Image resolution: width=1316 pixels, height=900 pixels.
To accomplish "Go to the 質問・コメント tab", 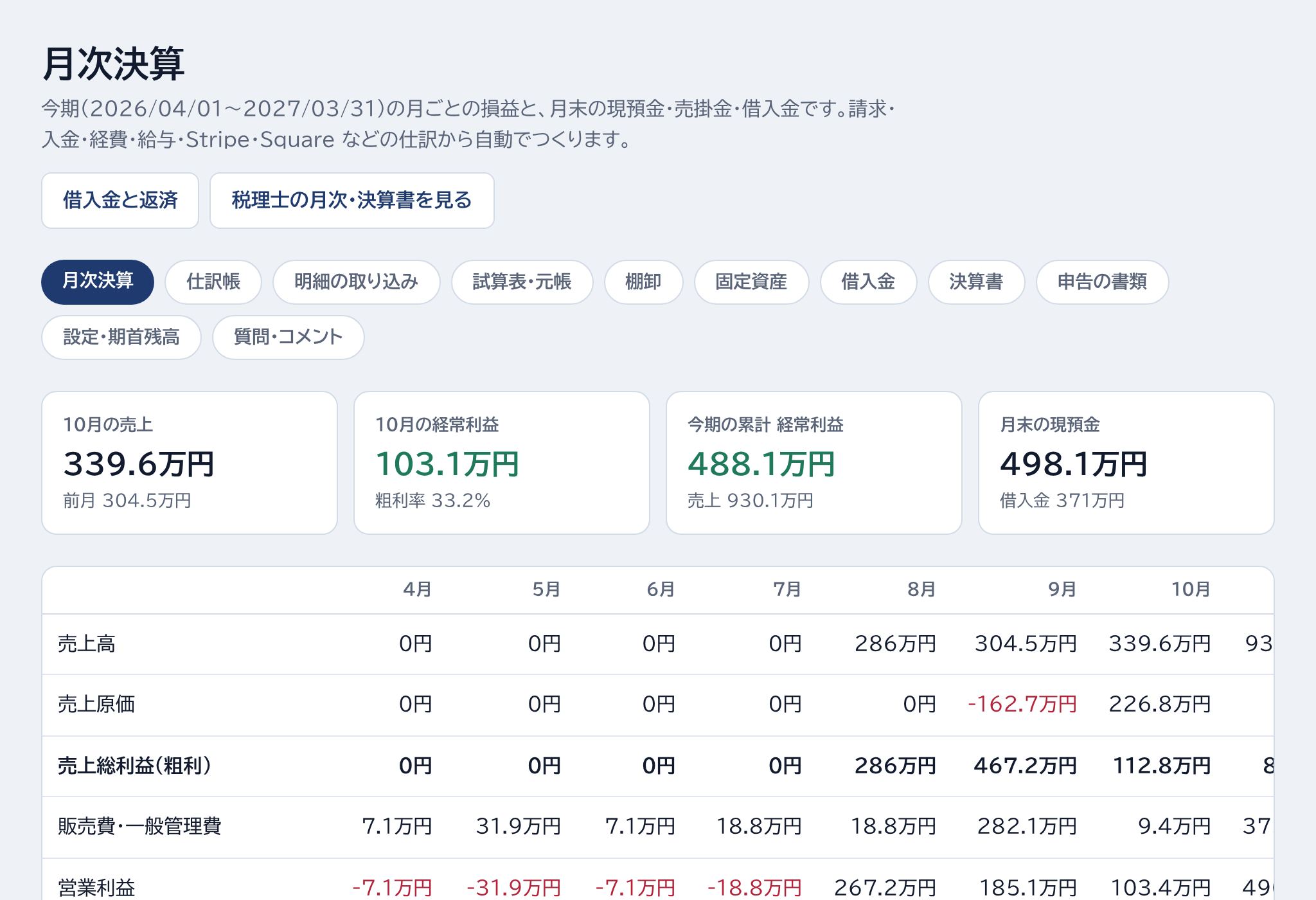I will click(289, 337).
